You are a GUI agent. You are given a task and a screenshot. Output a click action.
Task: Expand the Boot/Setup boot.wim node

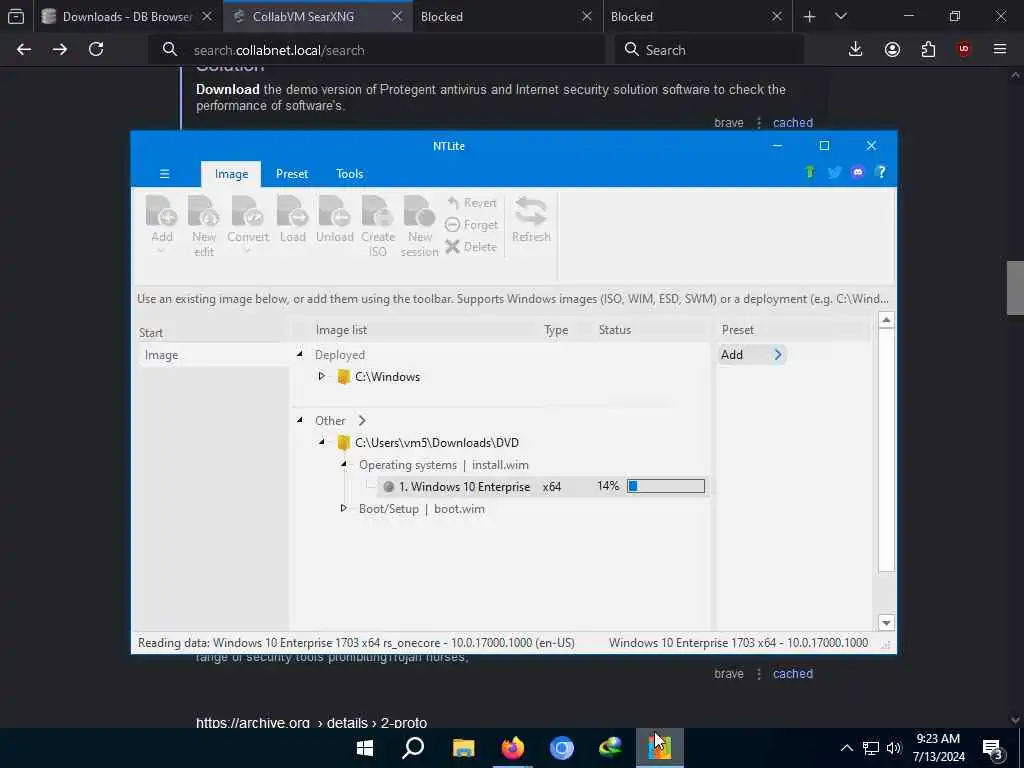point(344,508)
